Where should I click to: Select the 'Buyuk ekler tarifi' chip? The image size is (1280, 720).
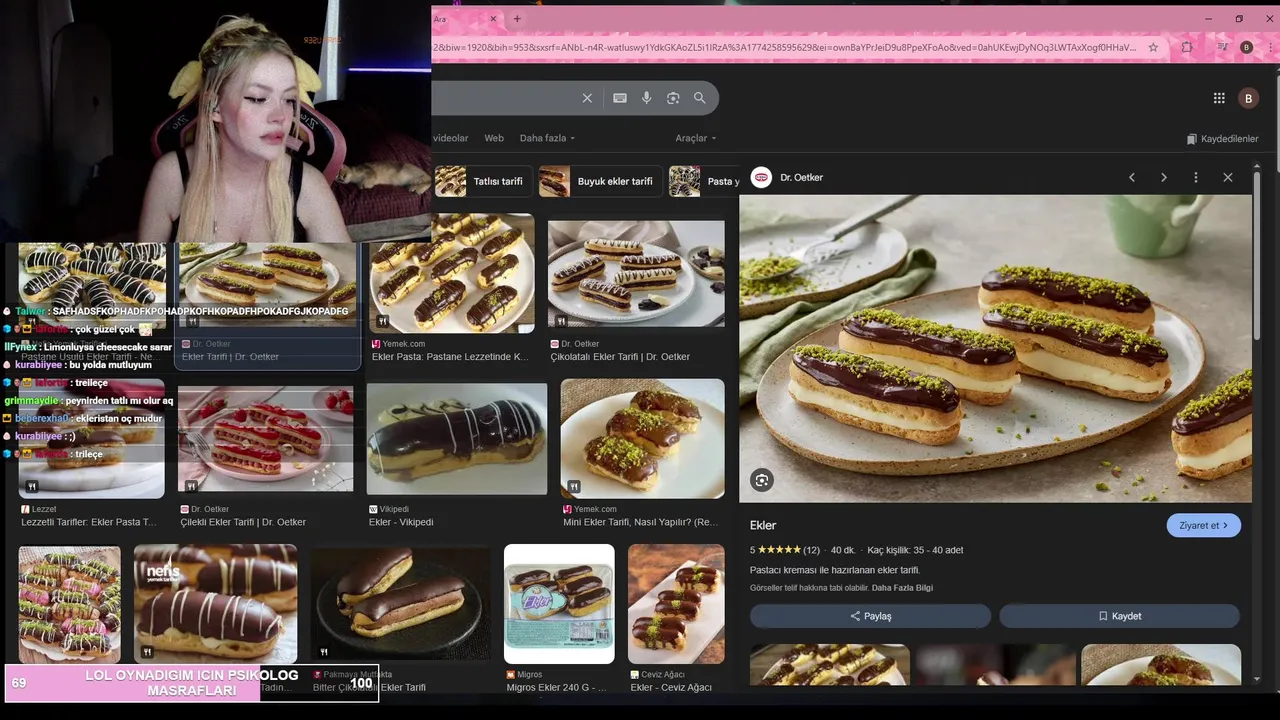(600, 181)
